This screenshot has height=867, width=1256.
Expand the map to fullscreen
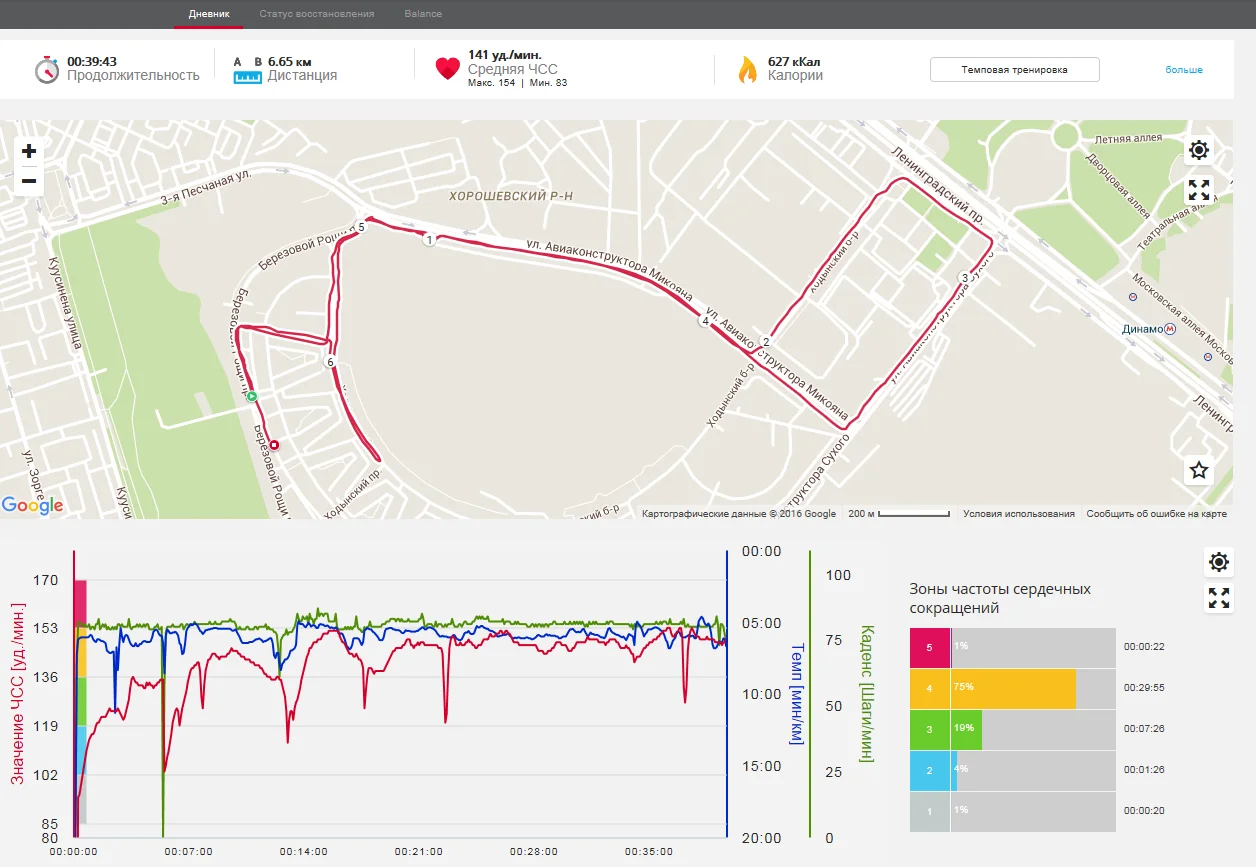1199,190
